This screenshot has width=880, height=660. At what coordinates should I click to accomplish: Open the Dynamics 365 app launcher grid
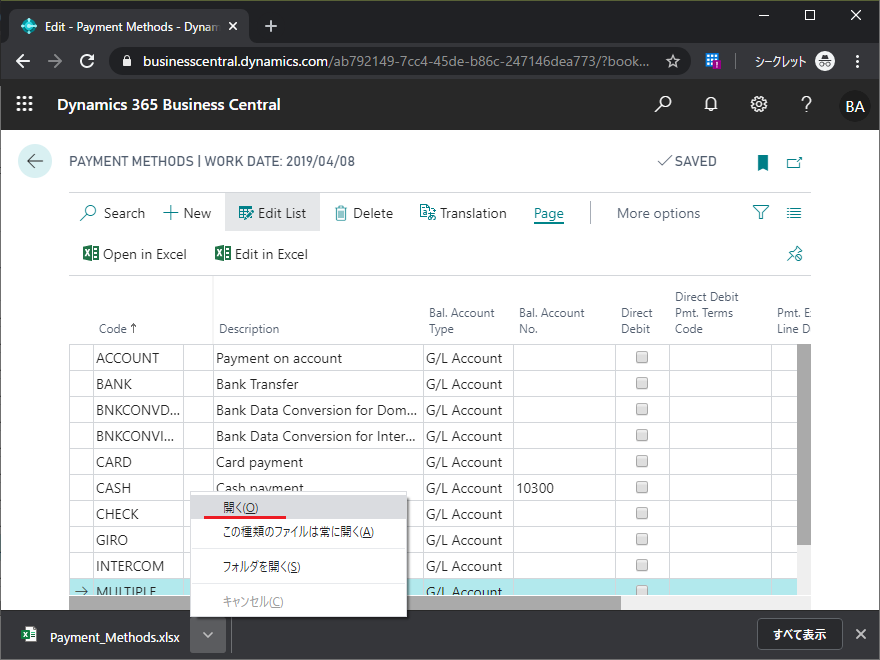click(x=24, y=104)
